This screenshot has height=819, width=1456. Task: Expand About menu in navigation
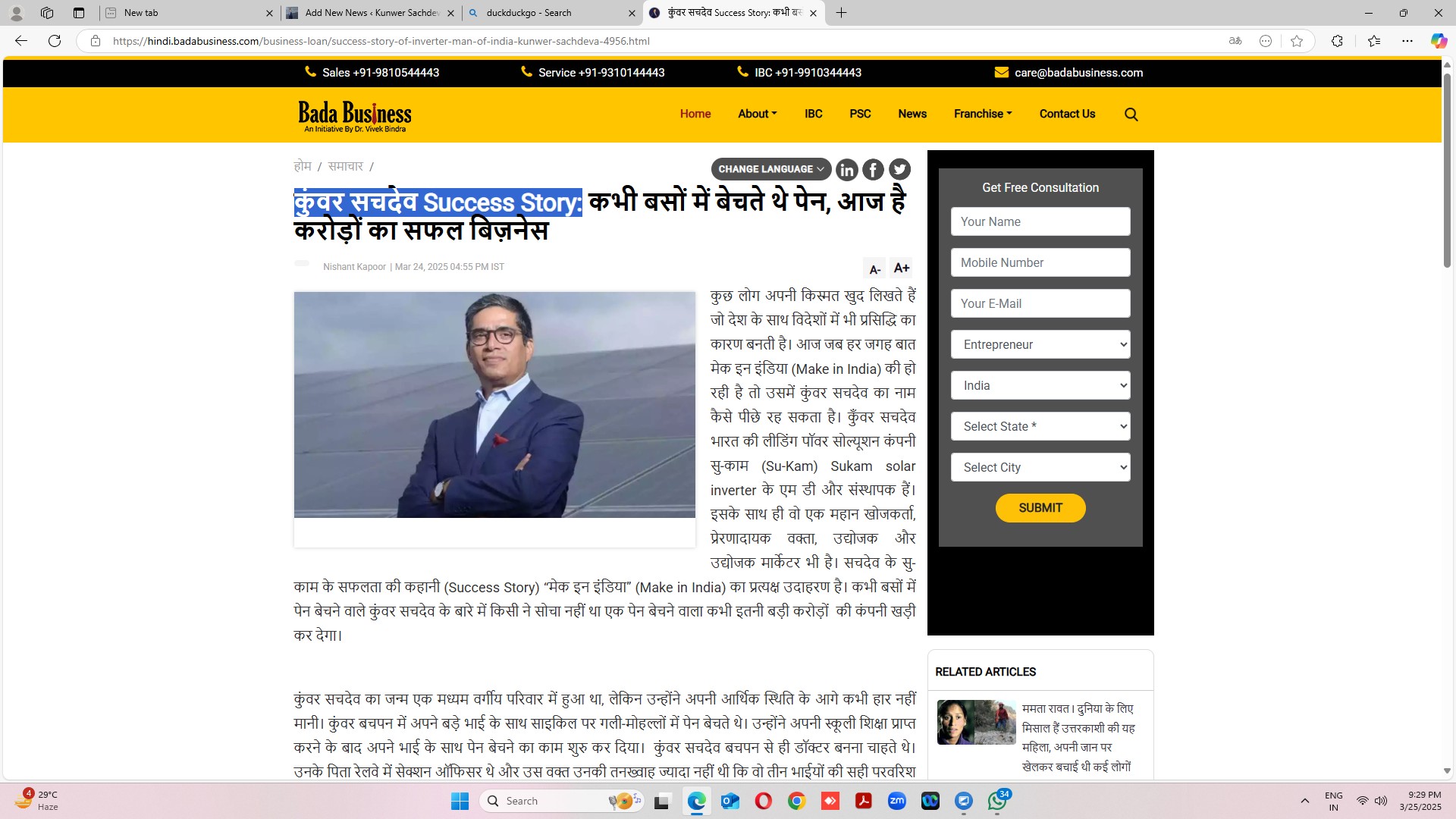757,114
